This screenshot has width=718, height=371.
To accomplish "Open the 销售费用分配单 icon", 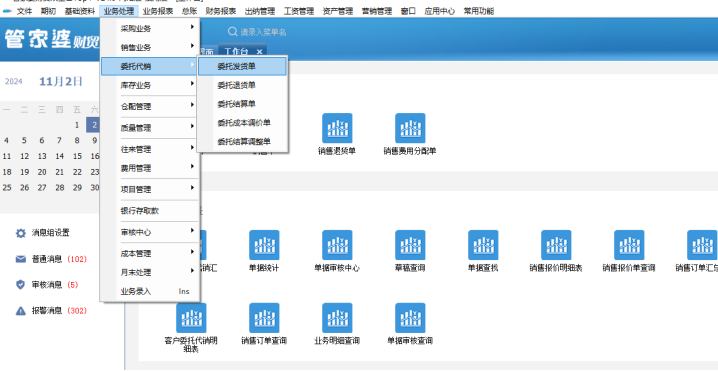I will (x=410, y=128).
